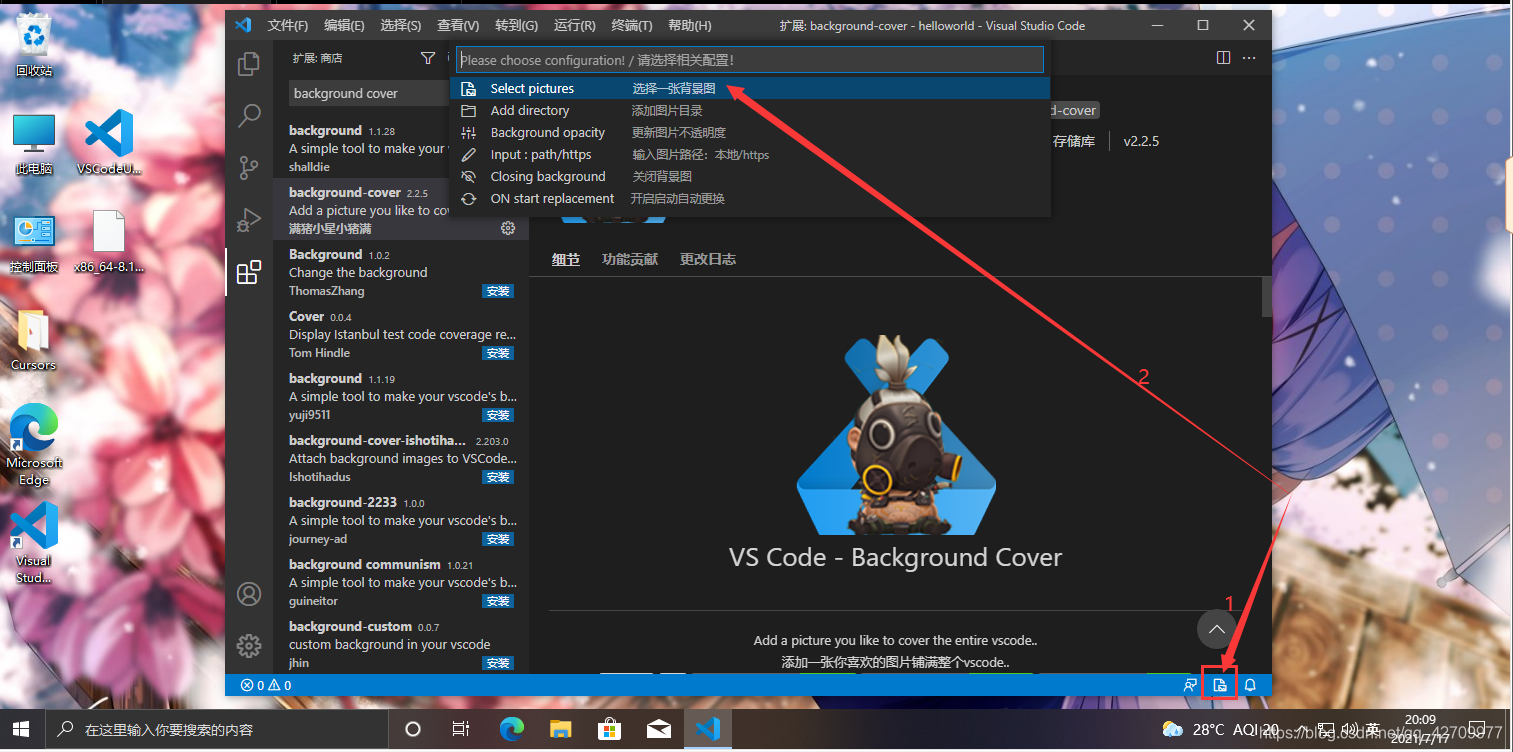Open Mail app from the taskbar
The height and width of the screenshot is (752, 1513).
[x=658, y=729]
